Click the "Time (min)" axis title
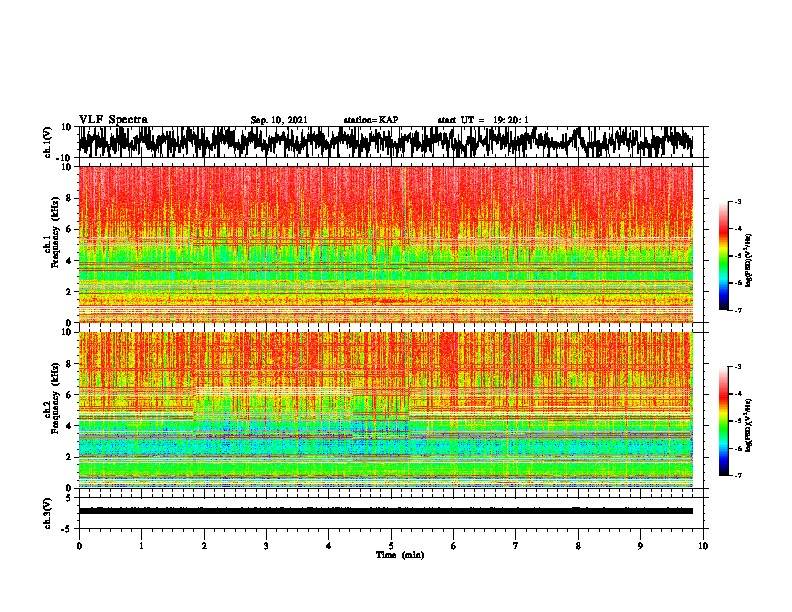The width and height of the screenshot is (792, 612). (400, 555)
